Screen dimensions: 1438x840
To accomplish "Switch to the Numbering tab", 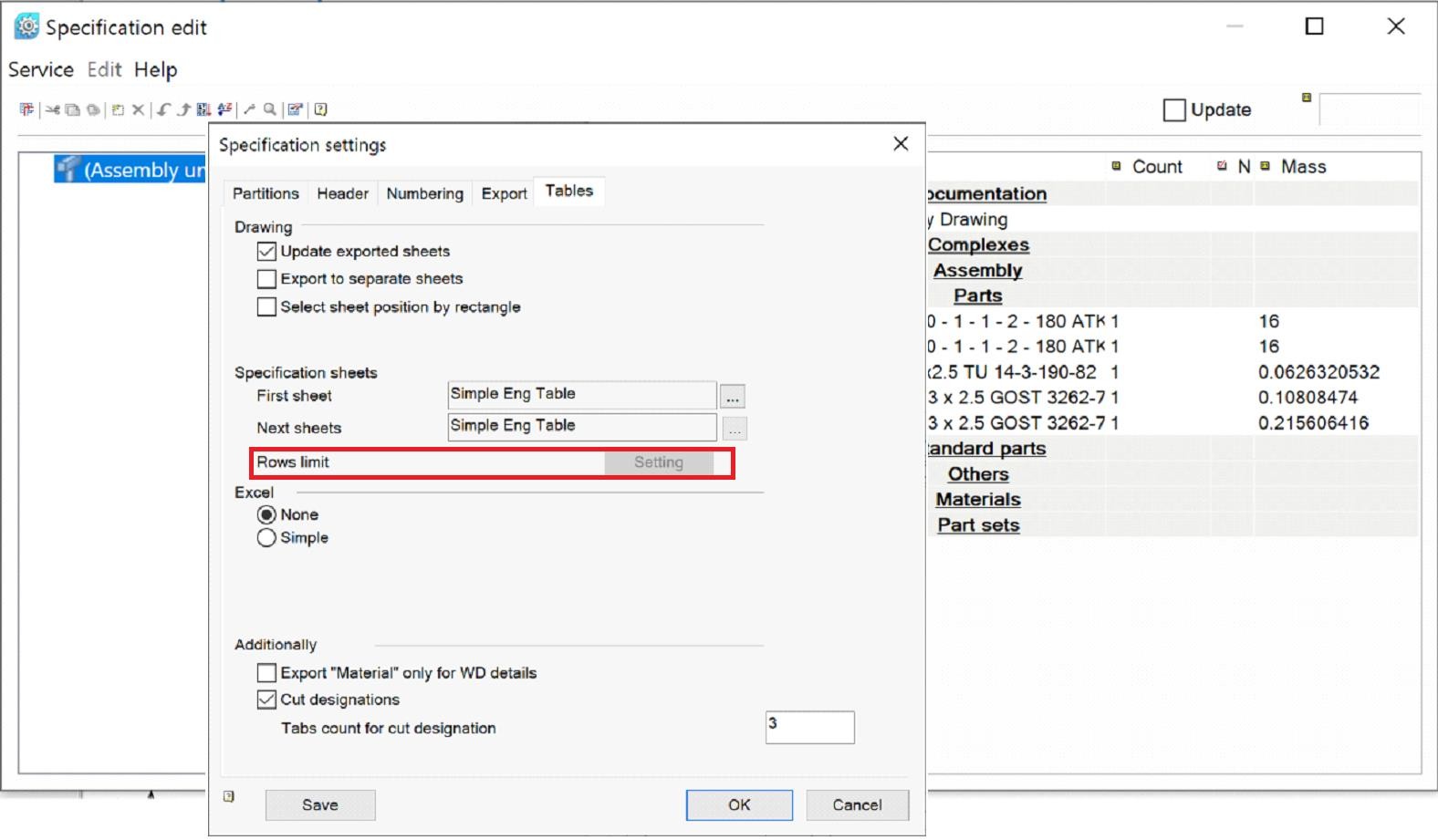I will pos(424,193).
